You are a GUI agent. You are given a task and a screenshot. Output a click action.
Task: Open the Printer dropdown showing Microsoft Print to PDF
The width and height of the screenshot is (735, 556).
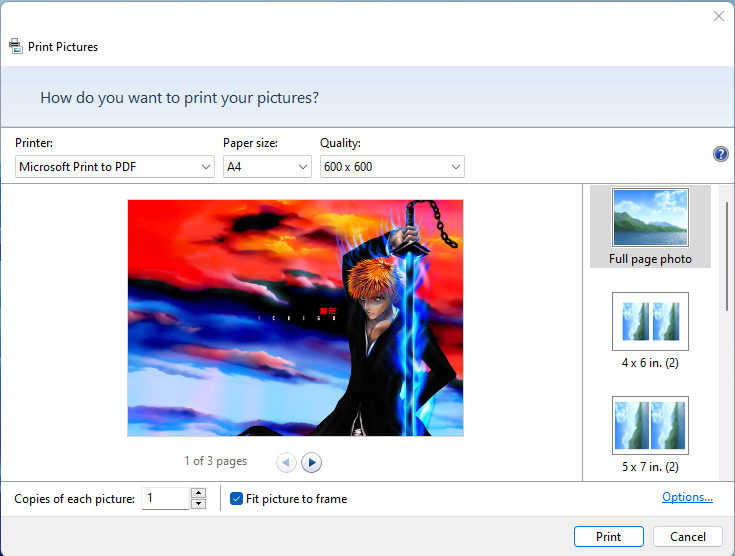(115, 167)
